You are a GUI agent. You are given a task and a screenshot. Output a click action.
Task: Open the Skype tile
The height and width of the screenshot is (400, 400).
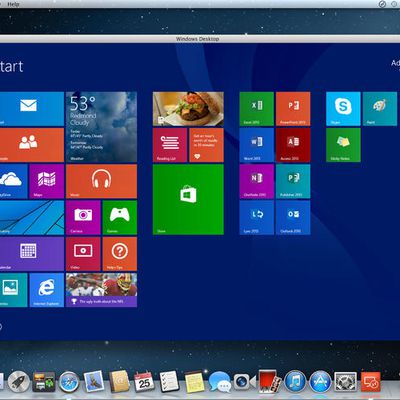point(343,109)
